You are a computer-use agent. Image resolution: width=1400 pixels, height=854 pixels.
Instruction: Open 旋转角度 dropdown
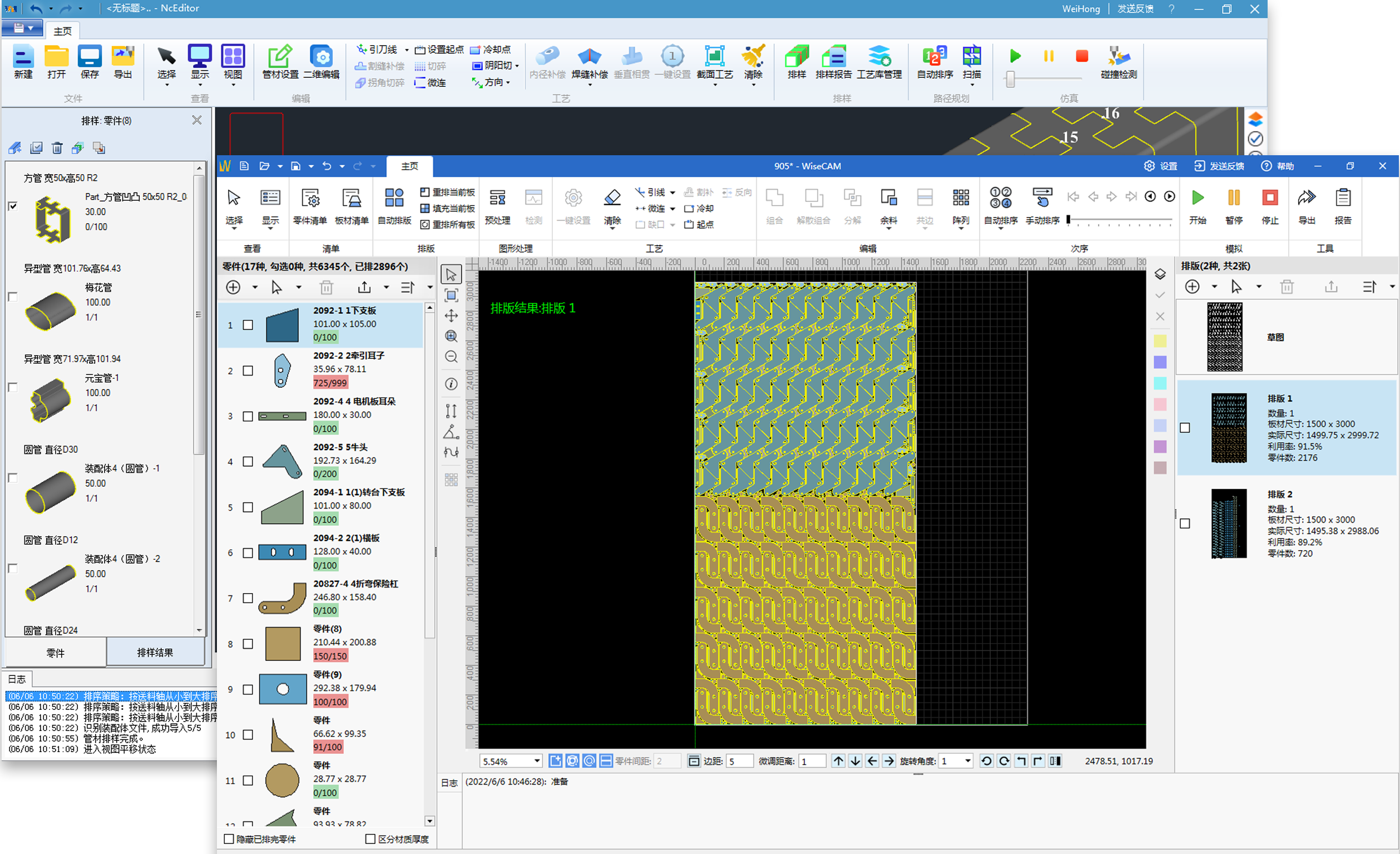(x=968, y=761)
